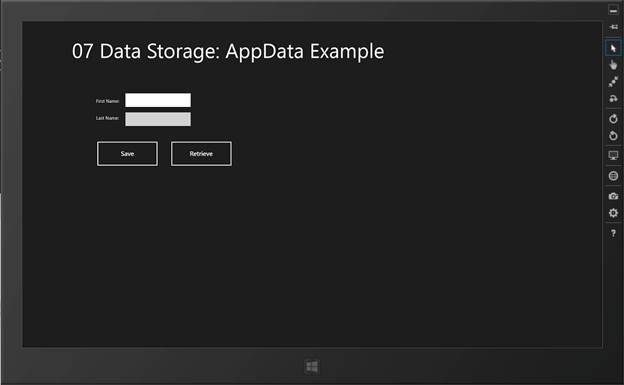Tap the Windows logo button on the bezel

pos(312,367)
